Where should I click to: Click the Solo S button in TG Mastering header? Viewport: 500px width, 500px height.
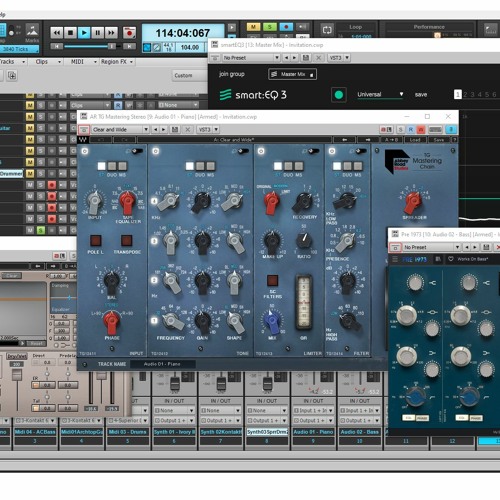click(x=401, y=129)
